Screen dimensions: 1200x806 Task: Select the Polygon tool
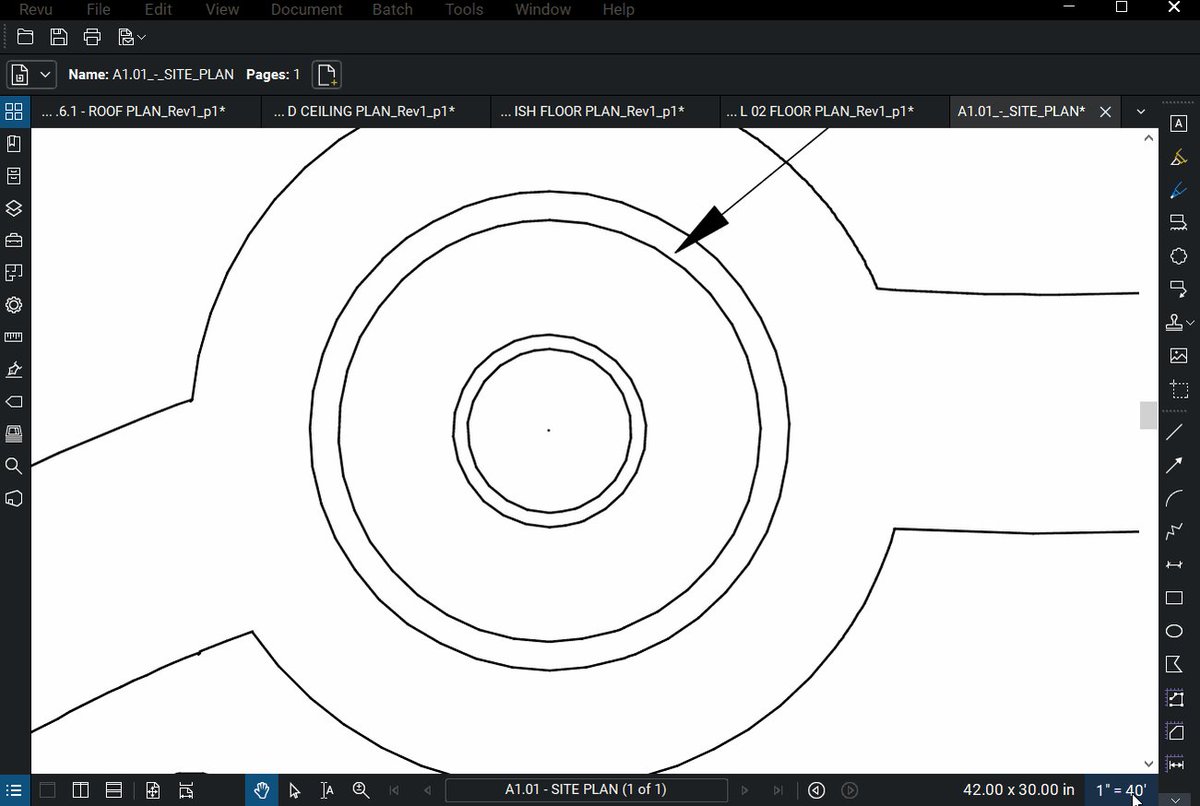click(1175, 664)
